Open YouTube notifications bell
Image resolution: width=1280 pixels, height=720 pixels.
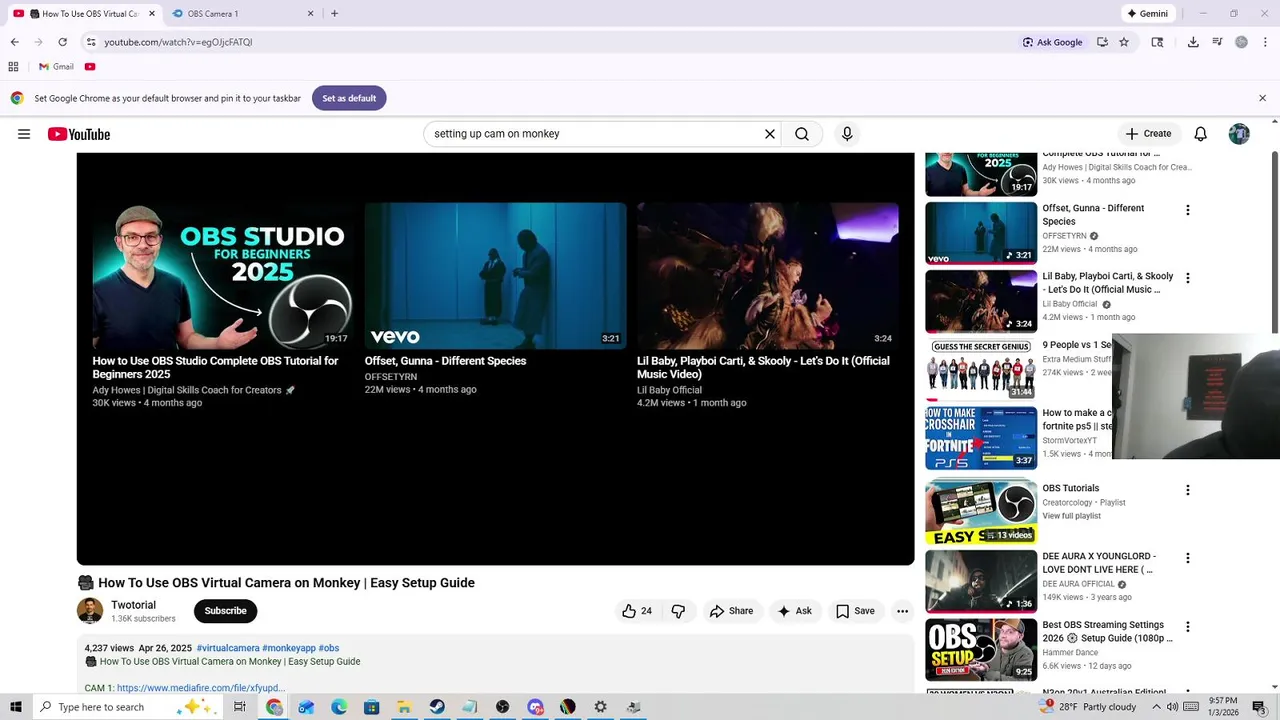[x=1201, y=134]
